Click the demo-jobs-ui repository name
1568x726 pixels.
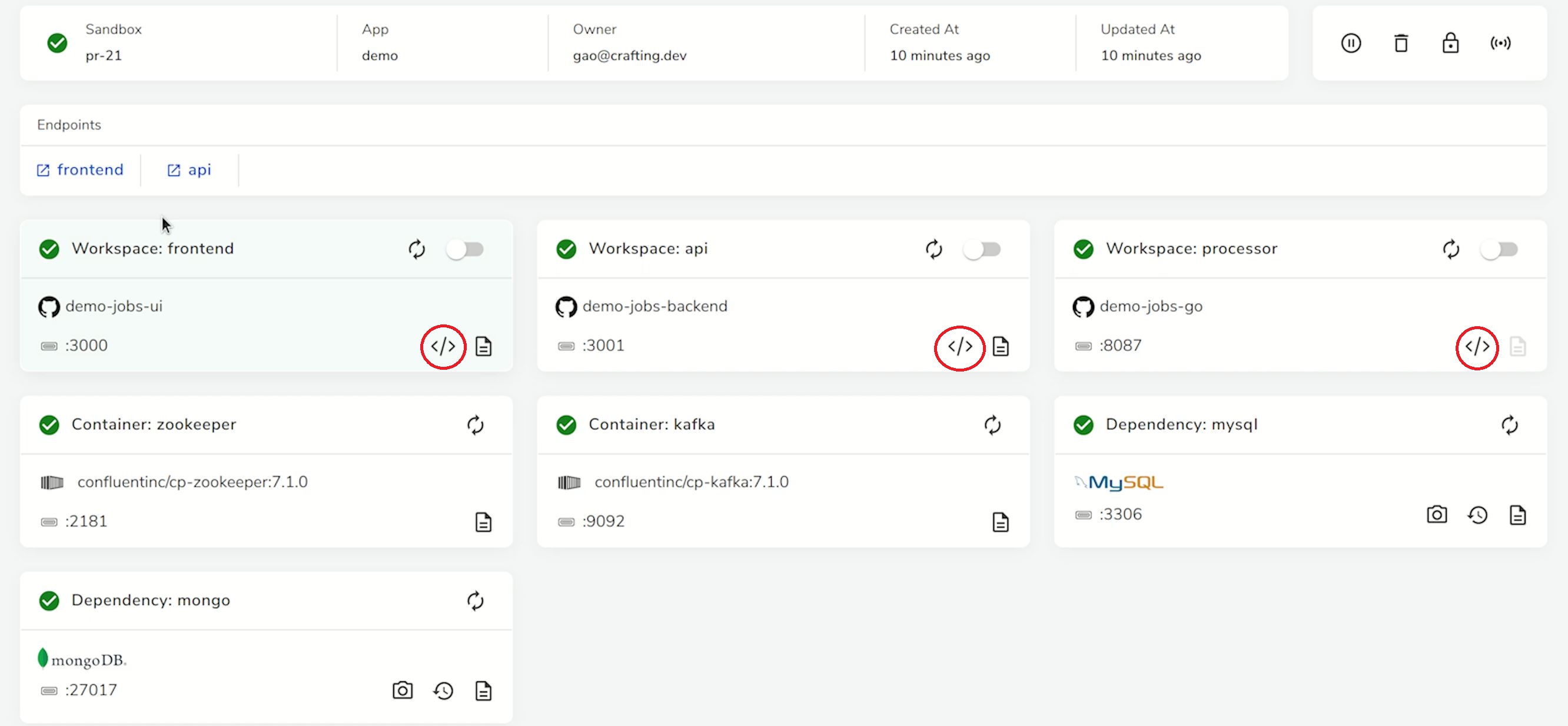click(x=114, y=306)
